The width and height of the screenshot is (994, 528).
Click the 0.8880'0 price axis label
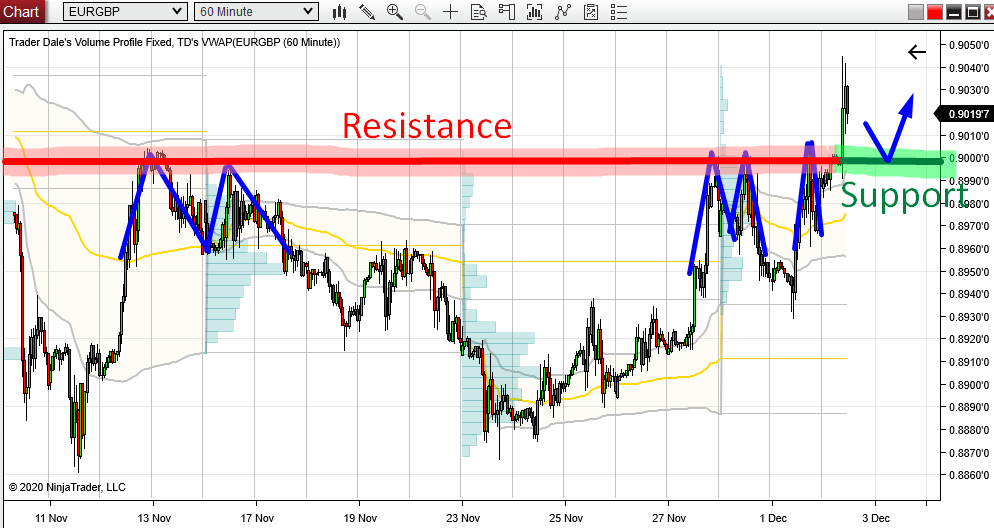pos(968,430)
